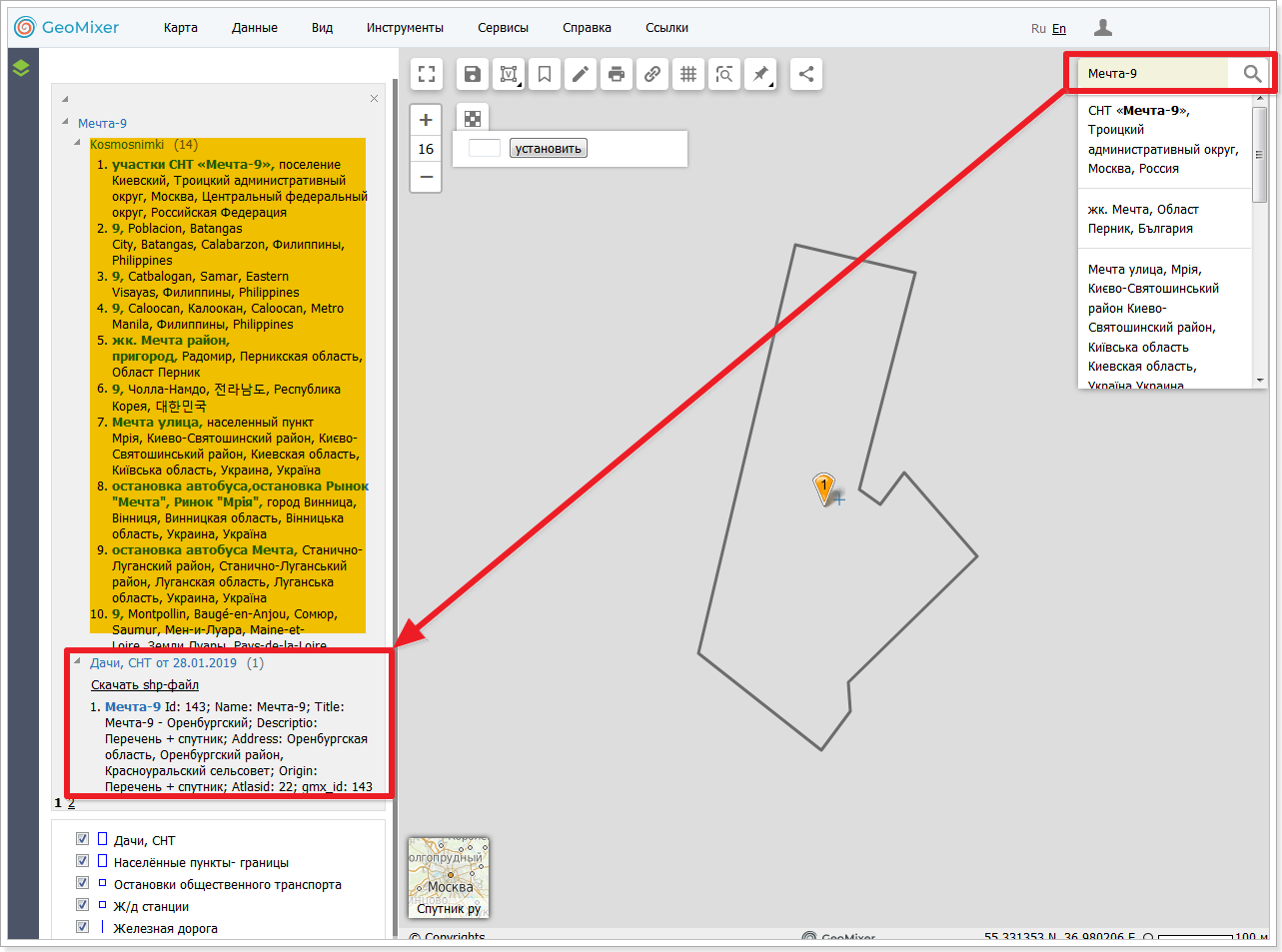This screenshot has width=1282, height=952.
Task: Open the Данные menu
Action: coord(255,28)
